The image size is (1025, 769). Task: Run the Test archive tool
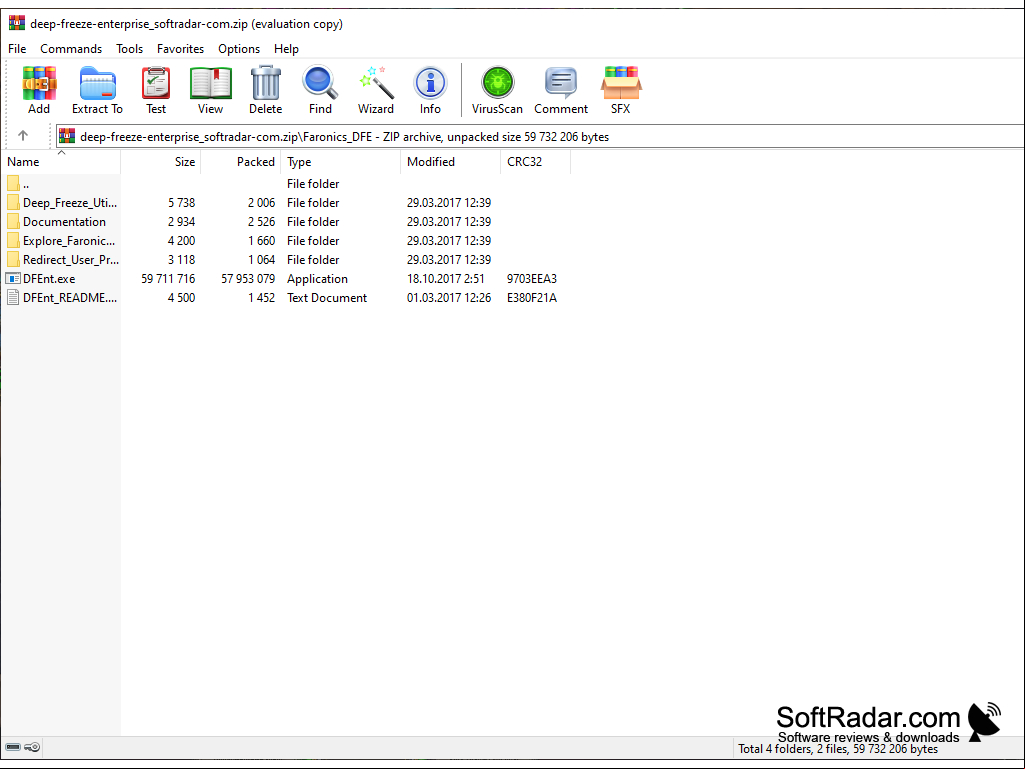pos(156,83)
